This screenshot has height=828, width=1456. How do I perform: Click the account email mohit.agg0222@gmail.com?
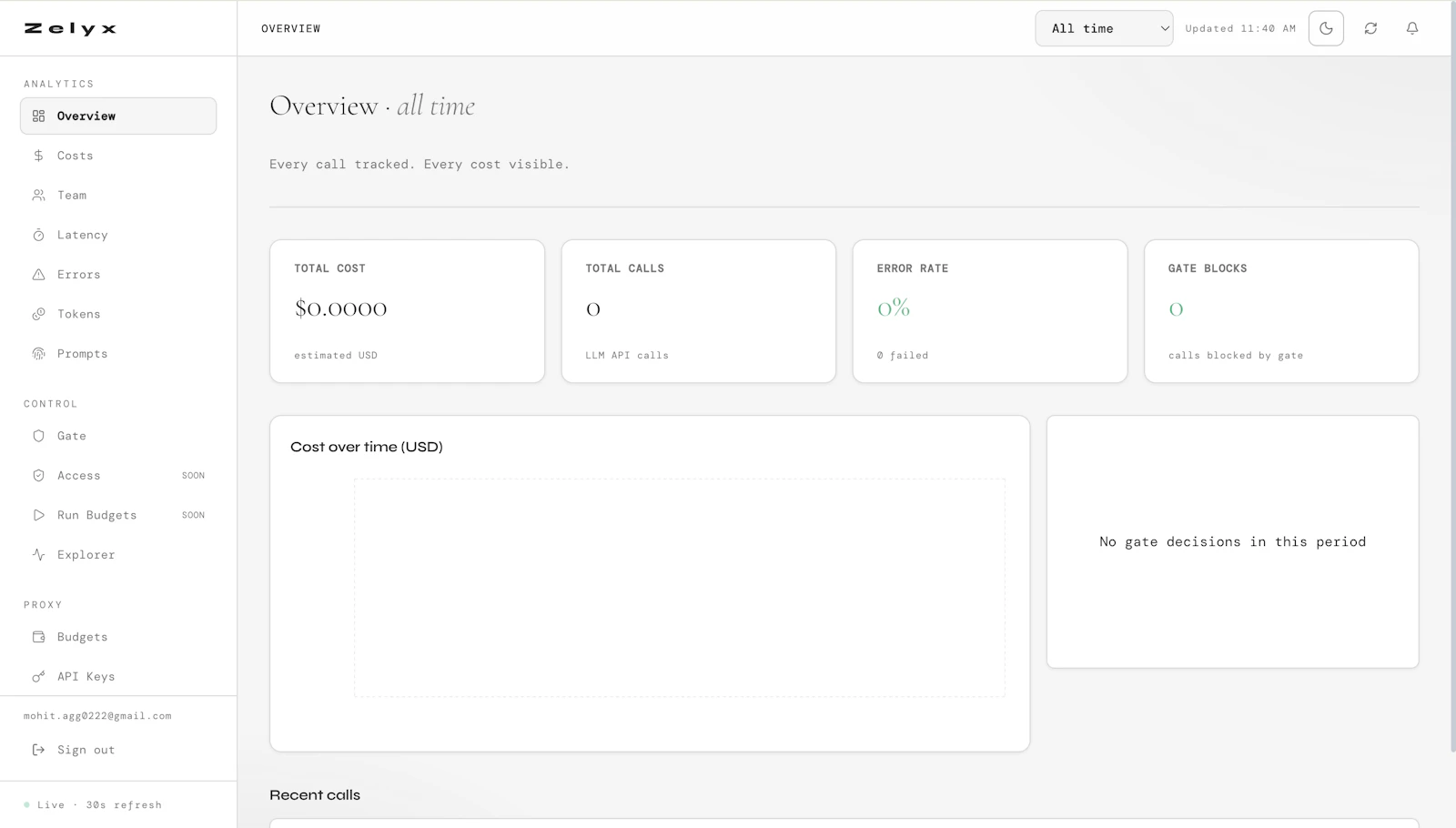pyautogui.click(x=97, y=716)
